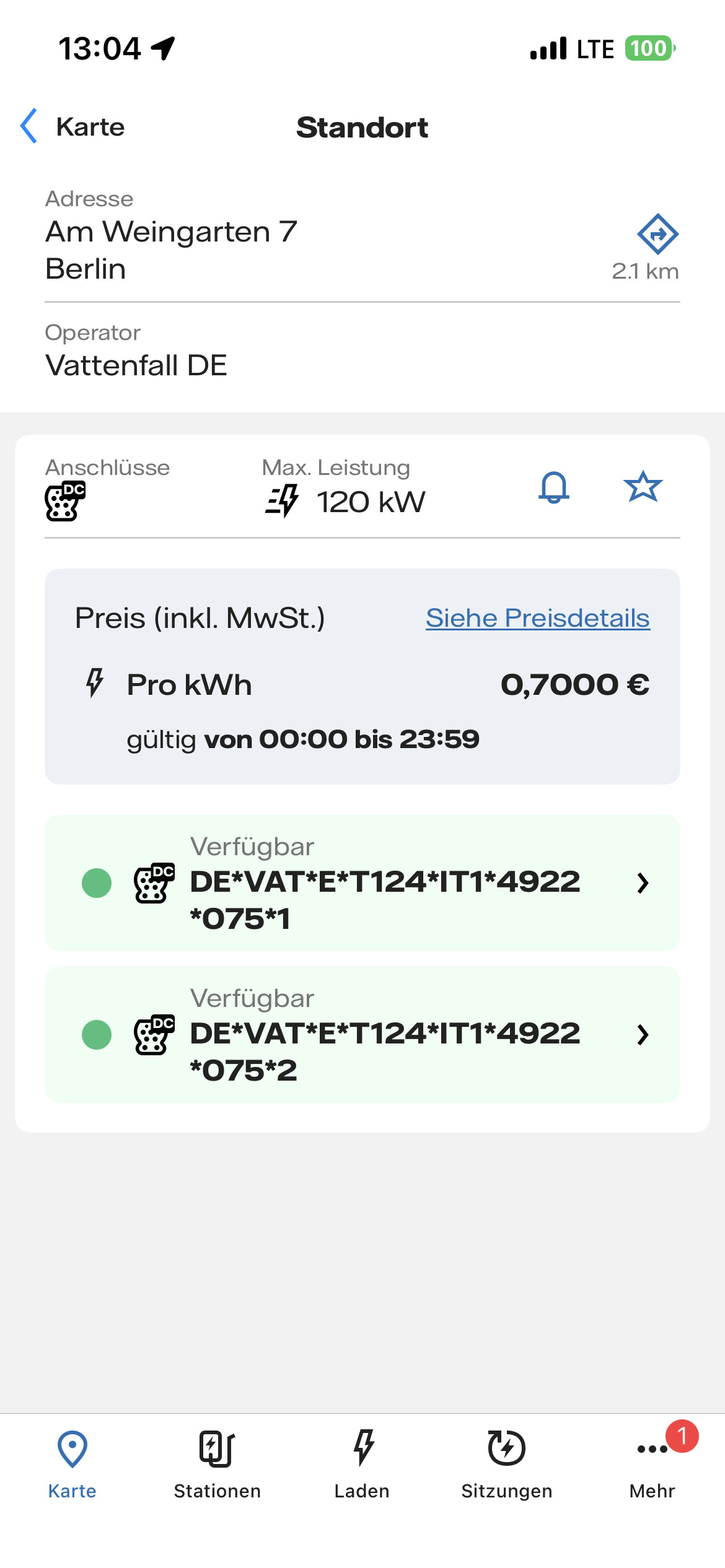Expand charger ending in *075*2 chevron

pyautogui.click(x=643, y=1035)
